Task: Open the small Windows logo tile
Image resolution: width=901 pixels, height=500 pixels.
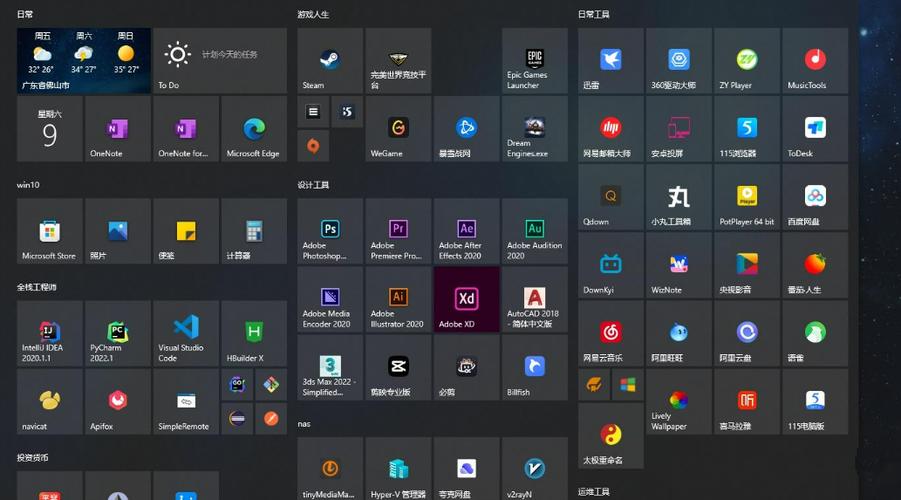Action: coord(627,385)
